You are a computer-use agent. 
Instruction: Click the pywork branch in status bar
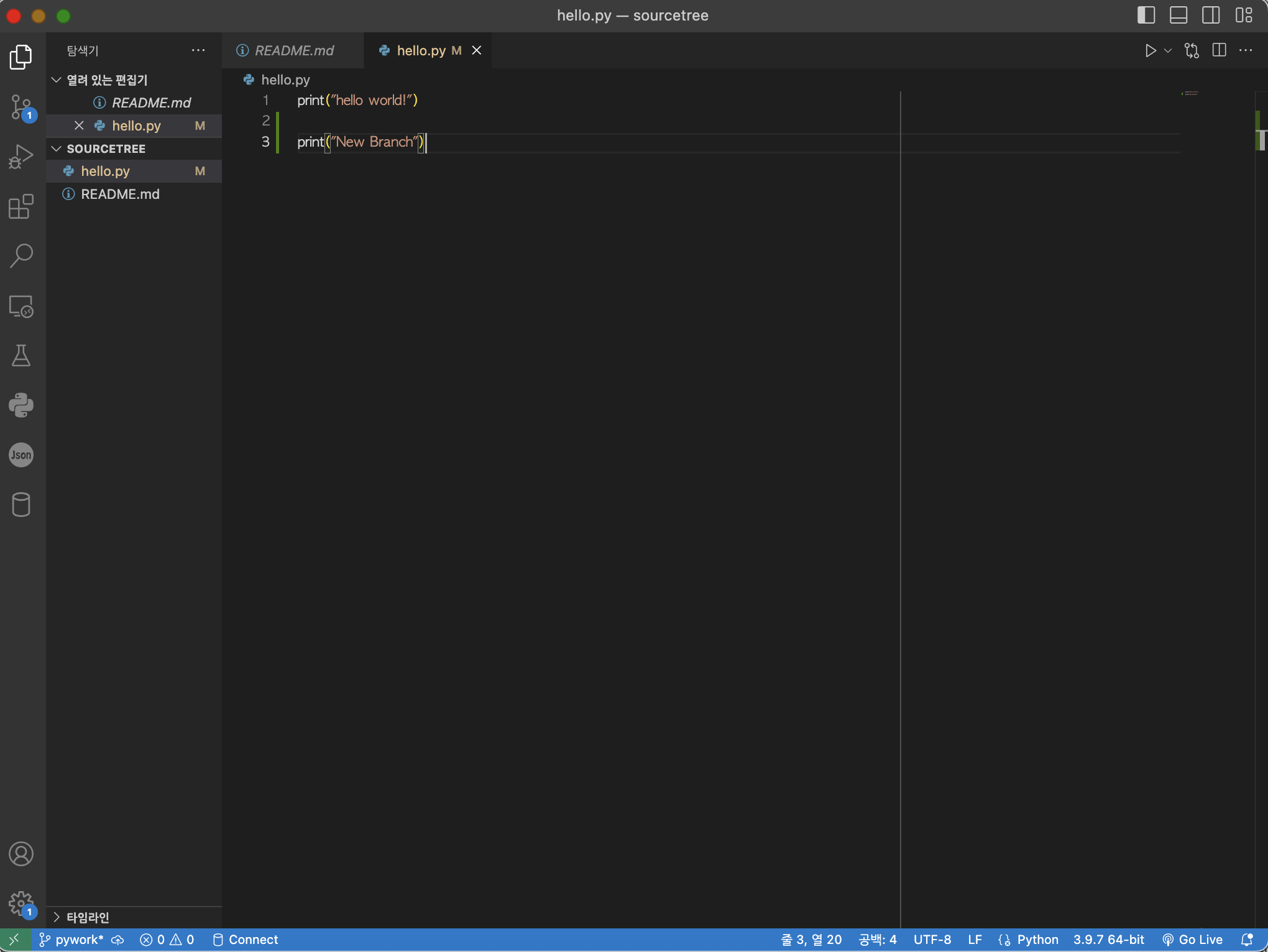tap(72, 940)
